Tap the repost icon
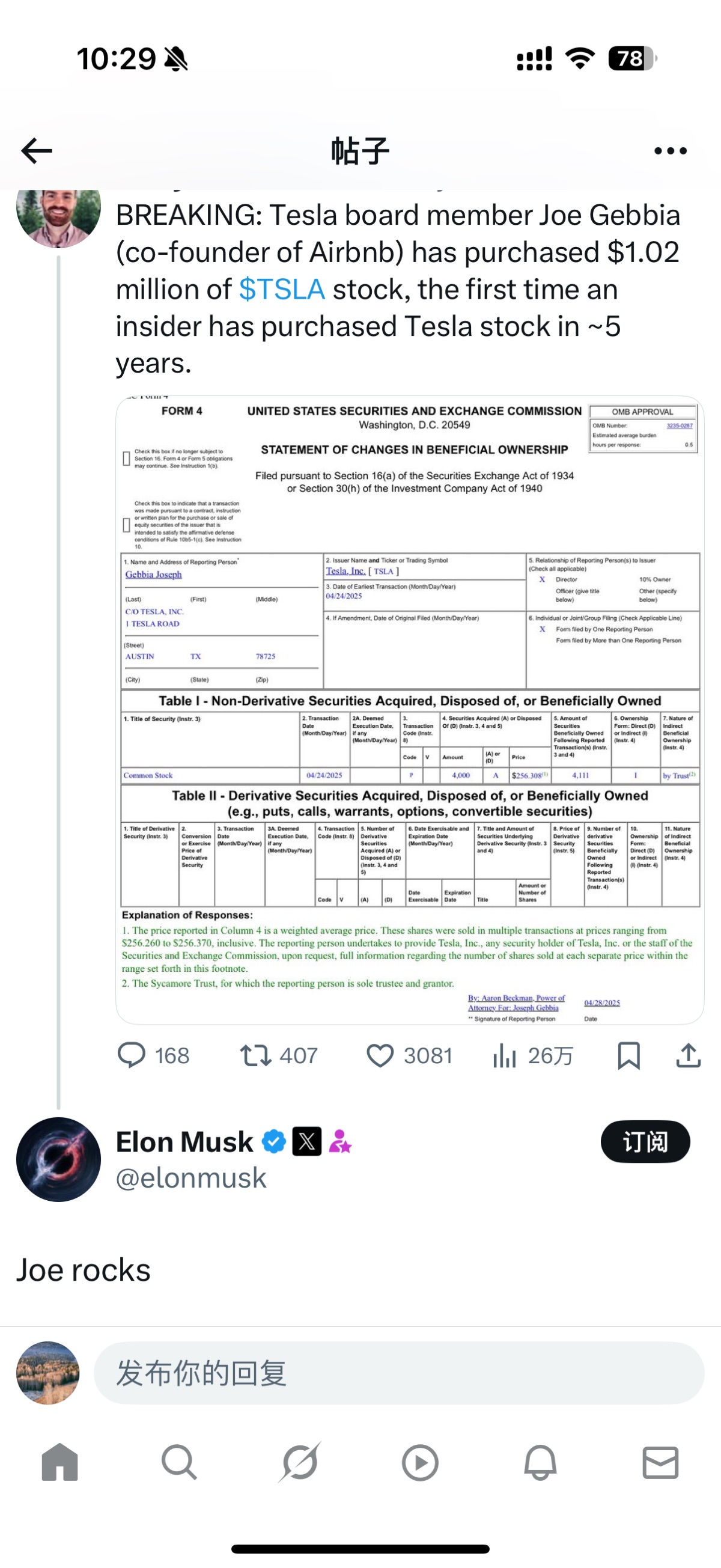Screen dimensions: 721x1568 [255, 1055]
